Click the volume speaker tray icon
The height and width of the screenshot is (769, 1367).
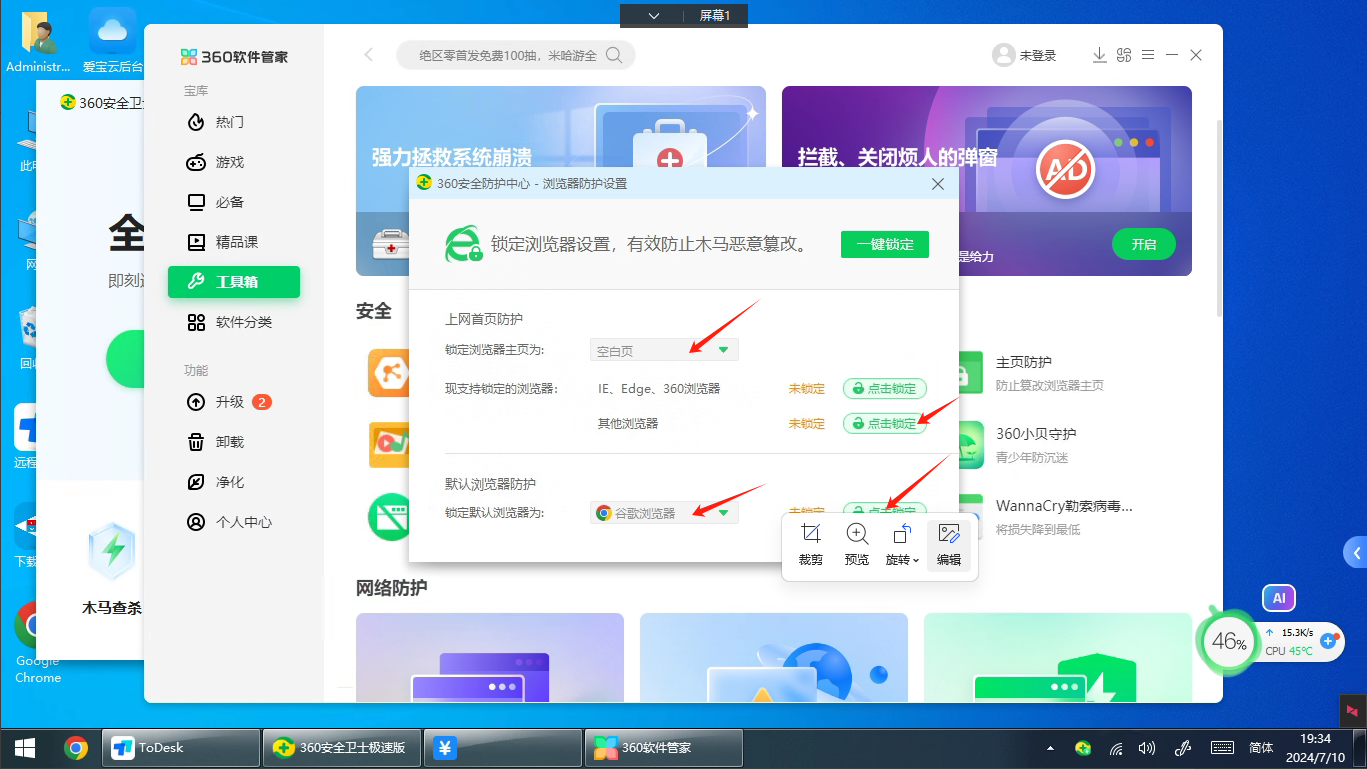click(1147, 748)
